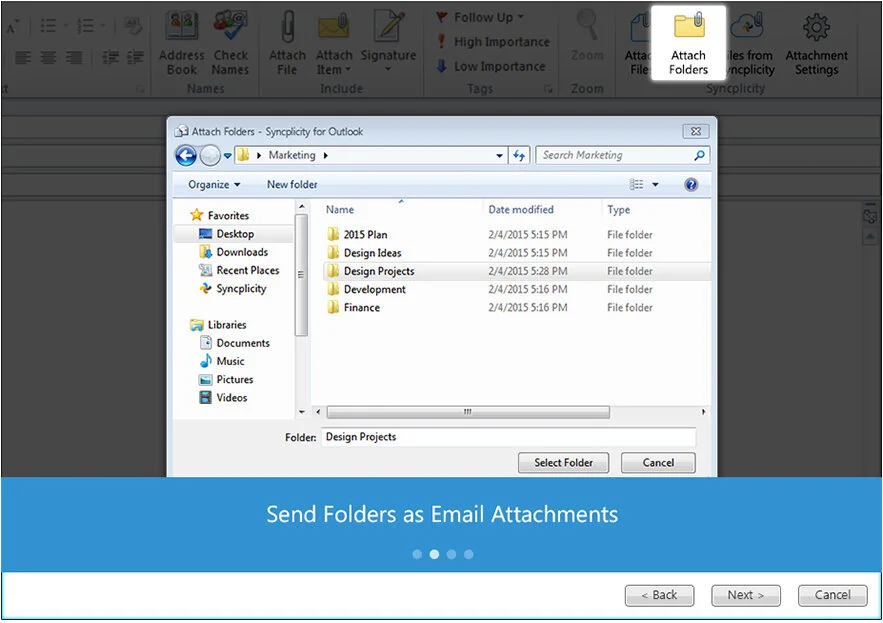Click the Folder name input field
The height and width of the screenshot is (623, 883).
[x=509, y=437]
